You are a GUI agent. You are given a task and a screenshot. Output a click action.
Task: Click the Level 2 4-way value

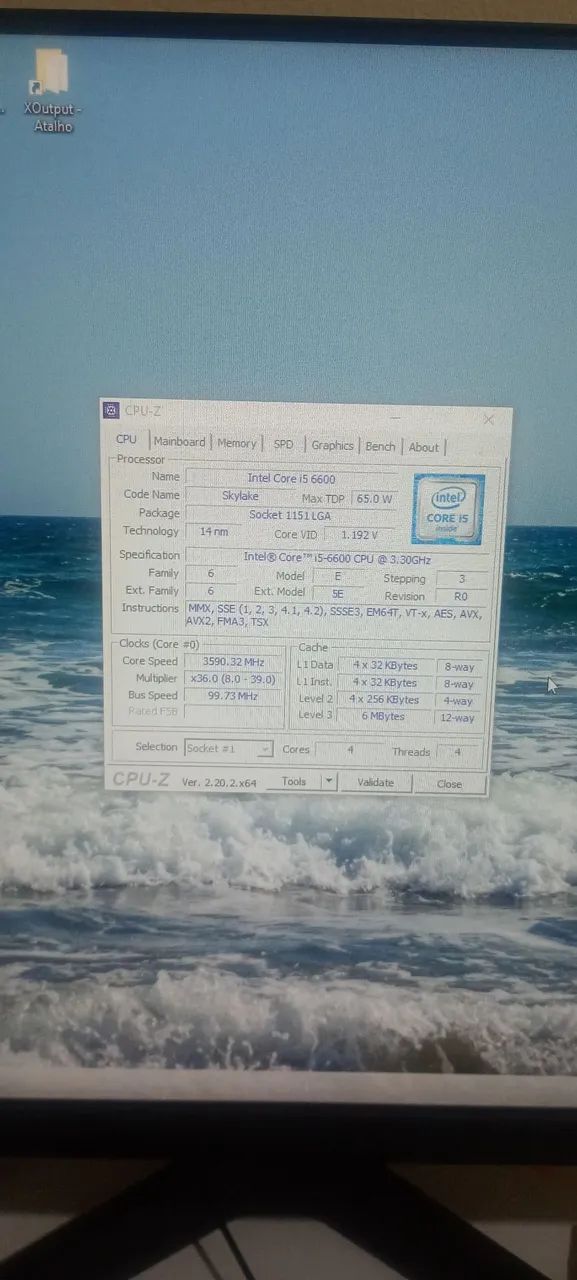point(458,701)
